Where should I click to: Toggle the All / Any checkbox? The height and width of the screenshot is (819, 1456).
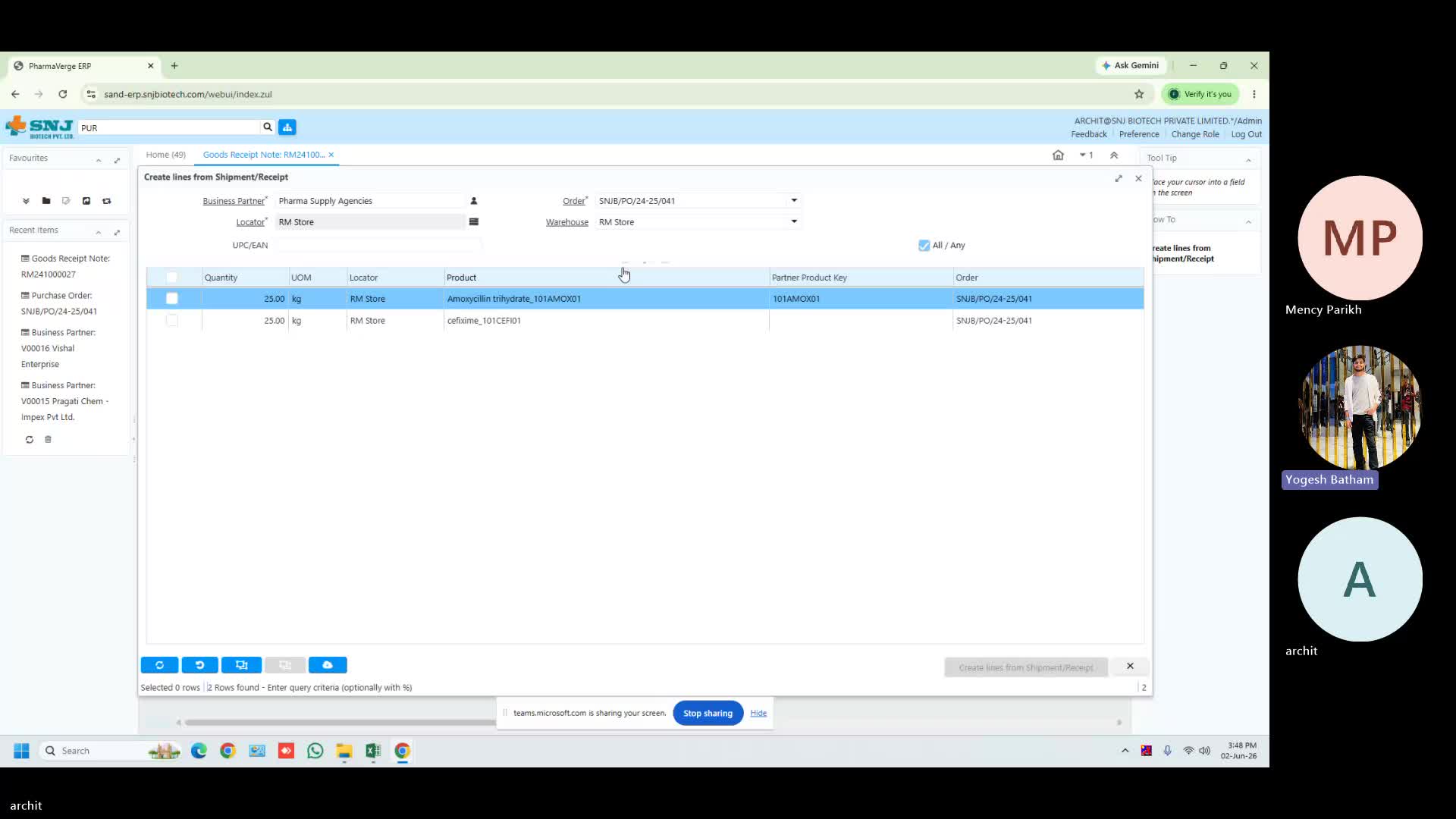point(924,245)
